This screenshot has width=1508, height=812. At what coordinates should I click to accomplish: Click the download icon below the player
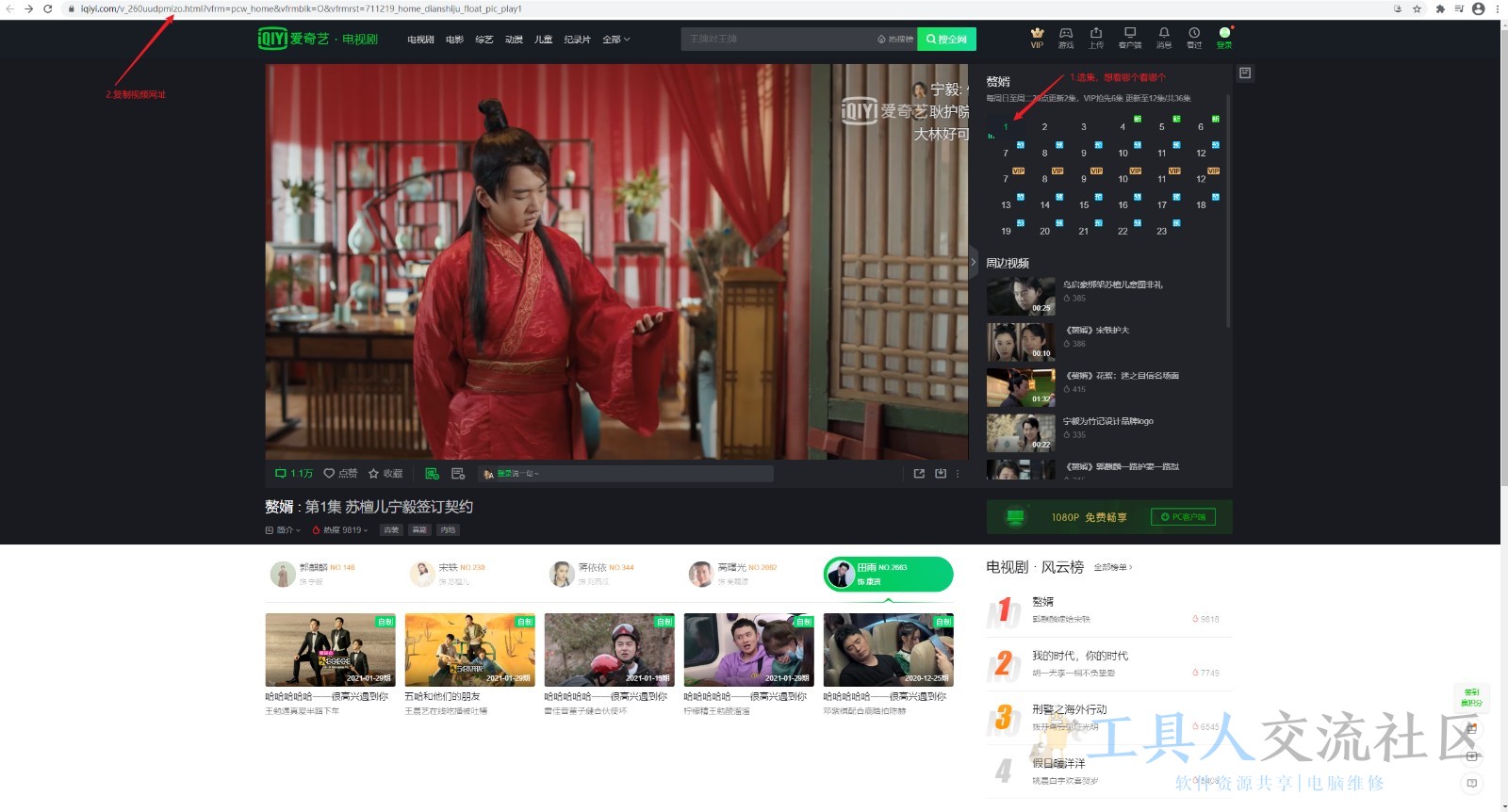coord(941,474)
